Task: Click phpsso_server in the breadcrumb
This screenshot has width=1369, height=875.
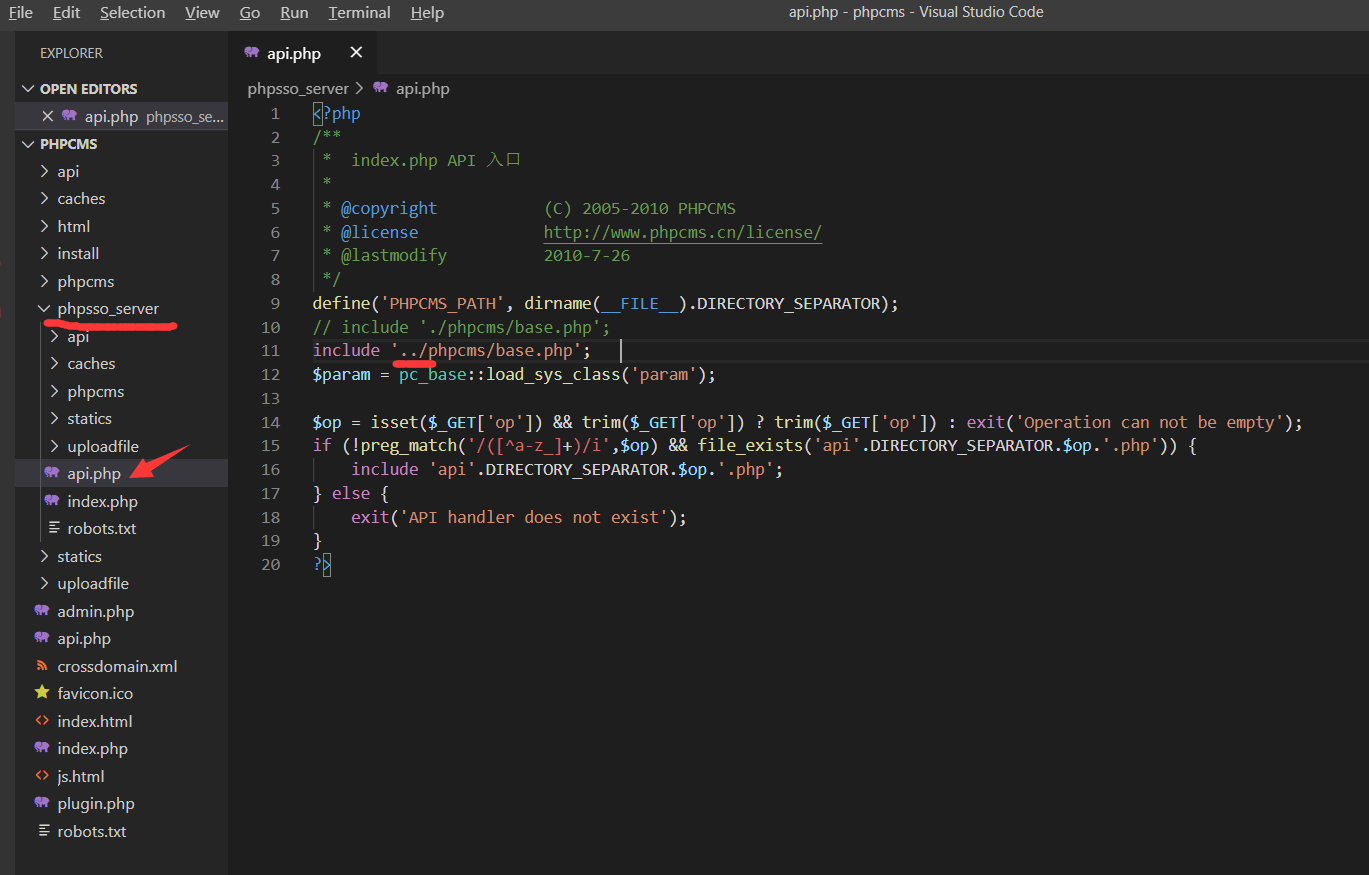Action: (298, 89)
